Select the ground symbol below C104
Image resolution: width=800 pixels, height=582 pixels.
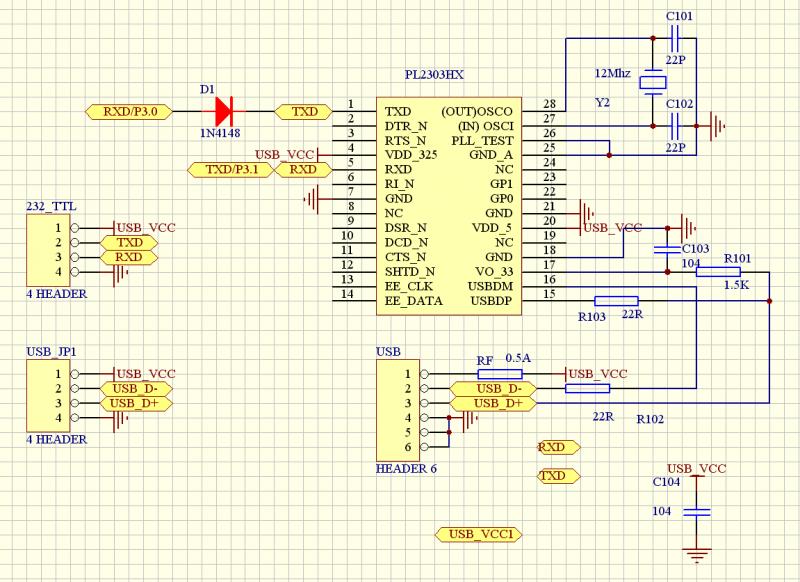(x=696, y=554)
